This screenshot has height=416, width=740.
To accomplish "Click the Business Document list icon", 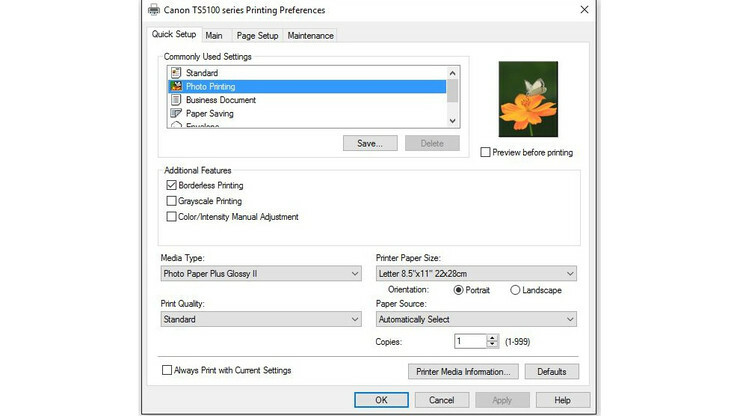I will point(176,100).
